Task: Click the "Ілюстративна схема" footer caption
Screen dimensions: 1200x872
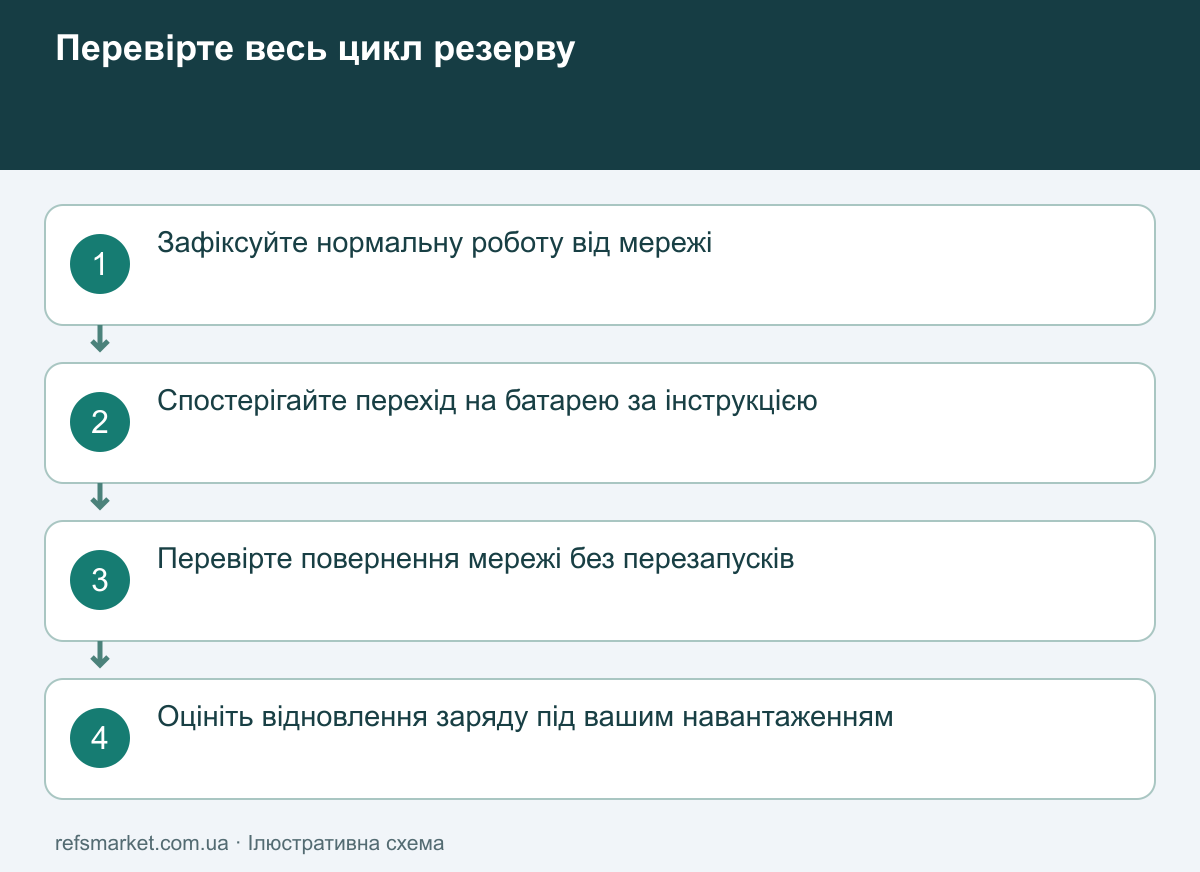Action: point(346,843)
